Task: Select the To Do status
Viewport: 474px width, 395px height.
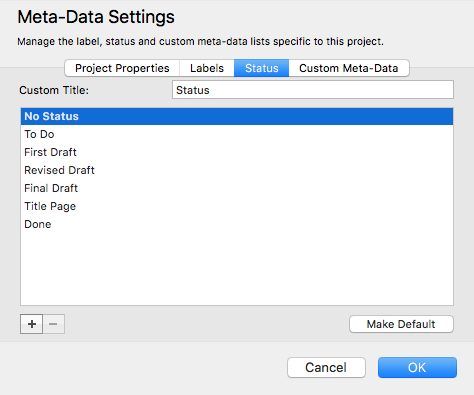Action: [237, 134]
